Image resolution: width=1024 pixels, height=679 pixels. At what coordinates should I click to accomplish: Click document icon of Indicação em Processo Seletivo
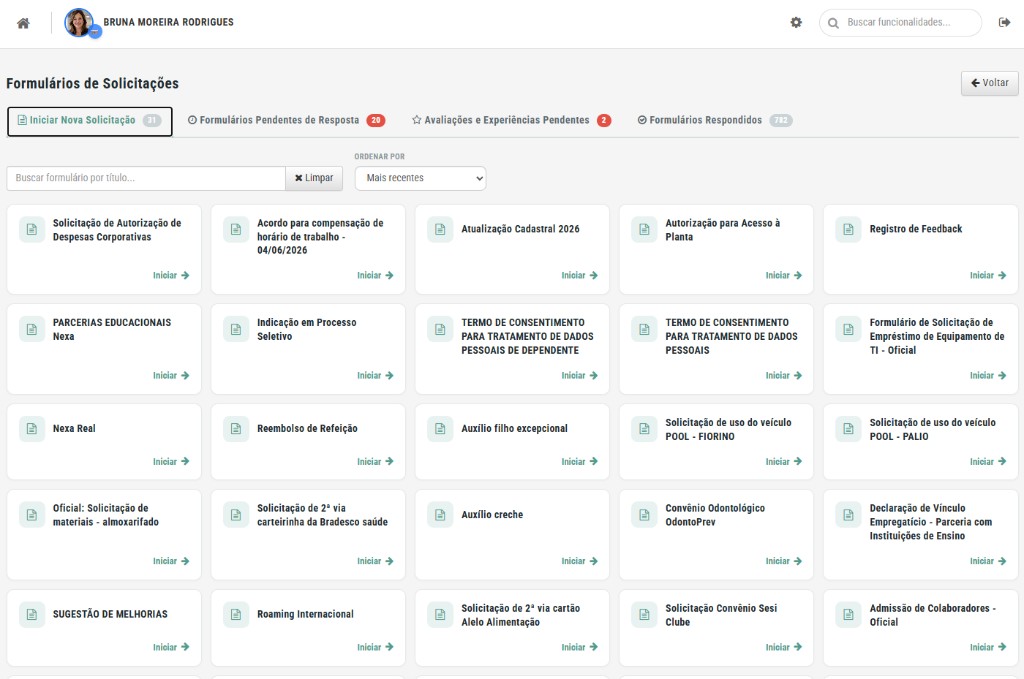[x=236, y=330]
